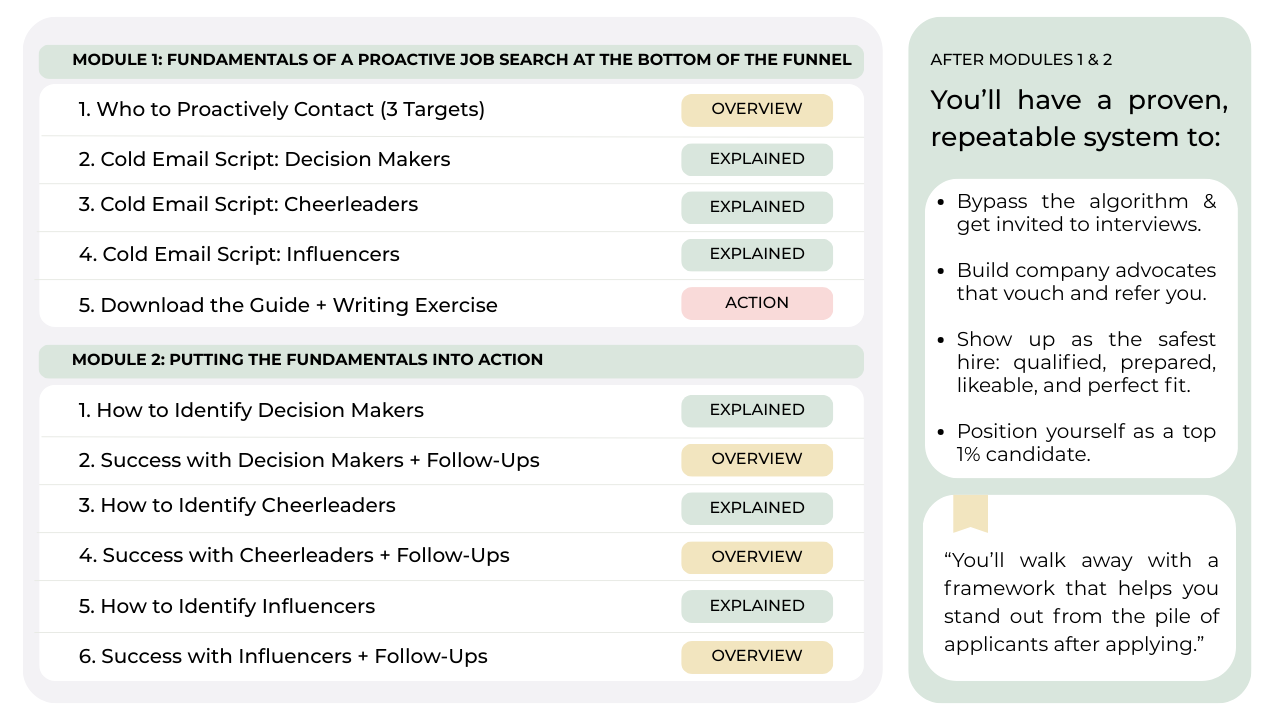Click EXPLAINED badge for How to Identify Influencers
Viewport: 1280px width, 720px height.
tap(757, 606)
